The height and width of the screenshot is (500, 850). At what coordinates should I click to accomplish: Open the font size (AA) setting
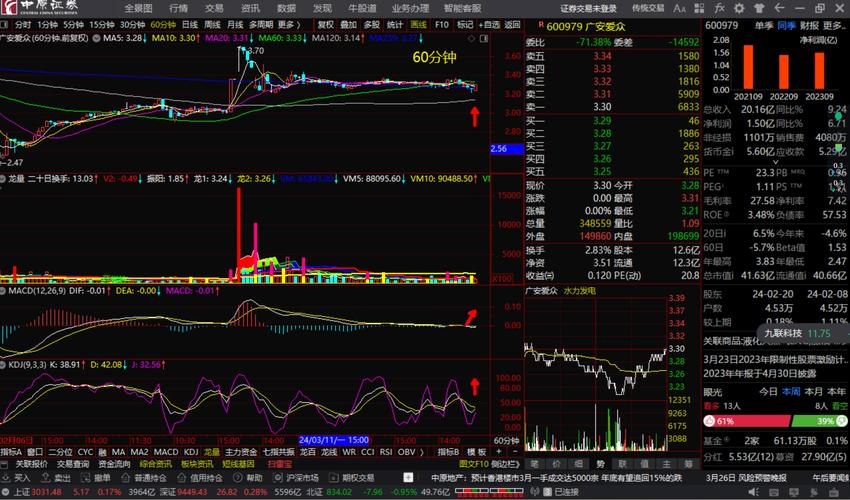(x=679, y=8)
